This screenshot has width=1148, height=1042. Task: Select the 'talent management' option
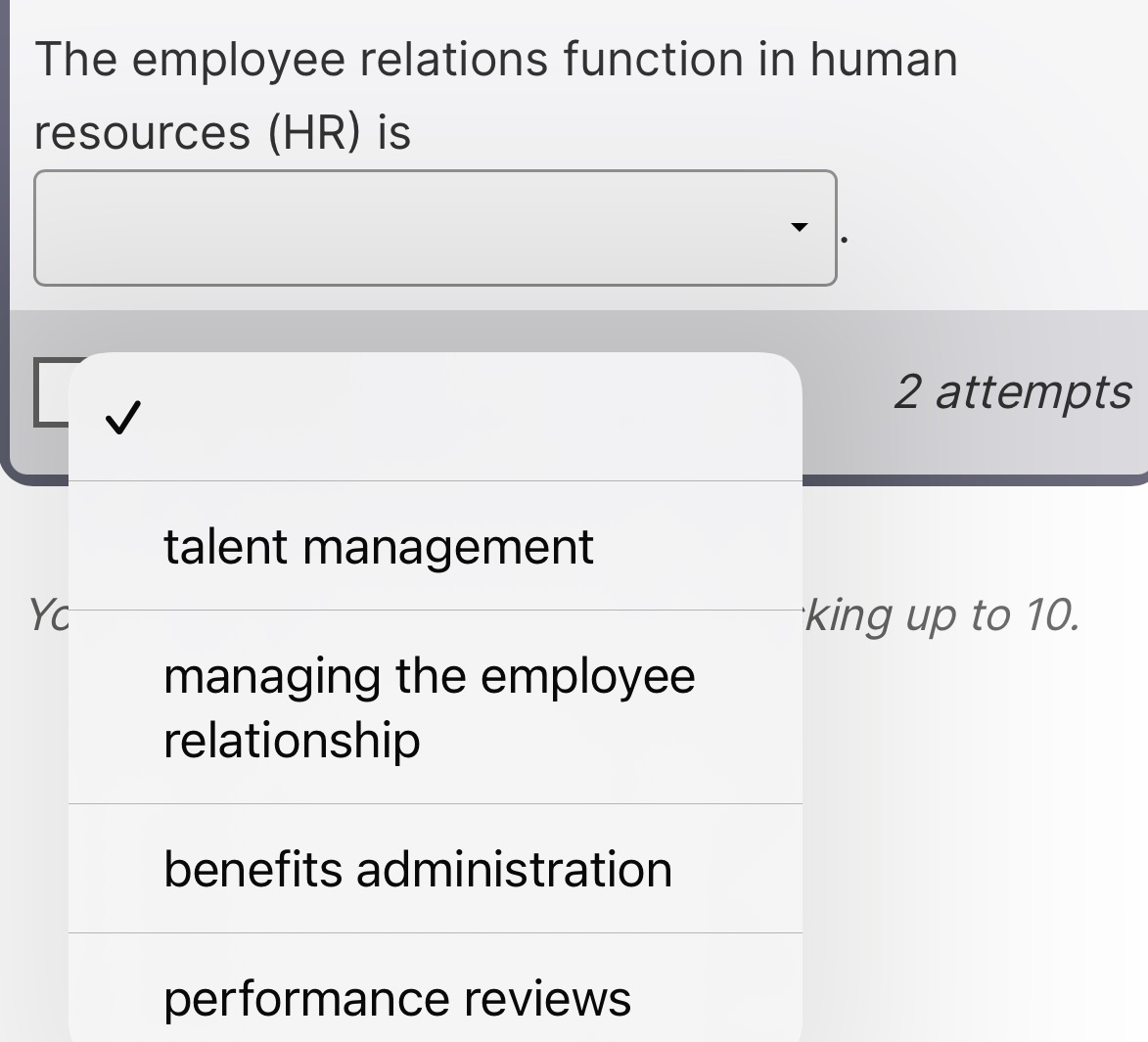pos(379,546)
